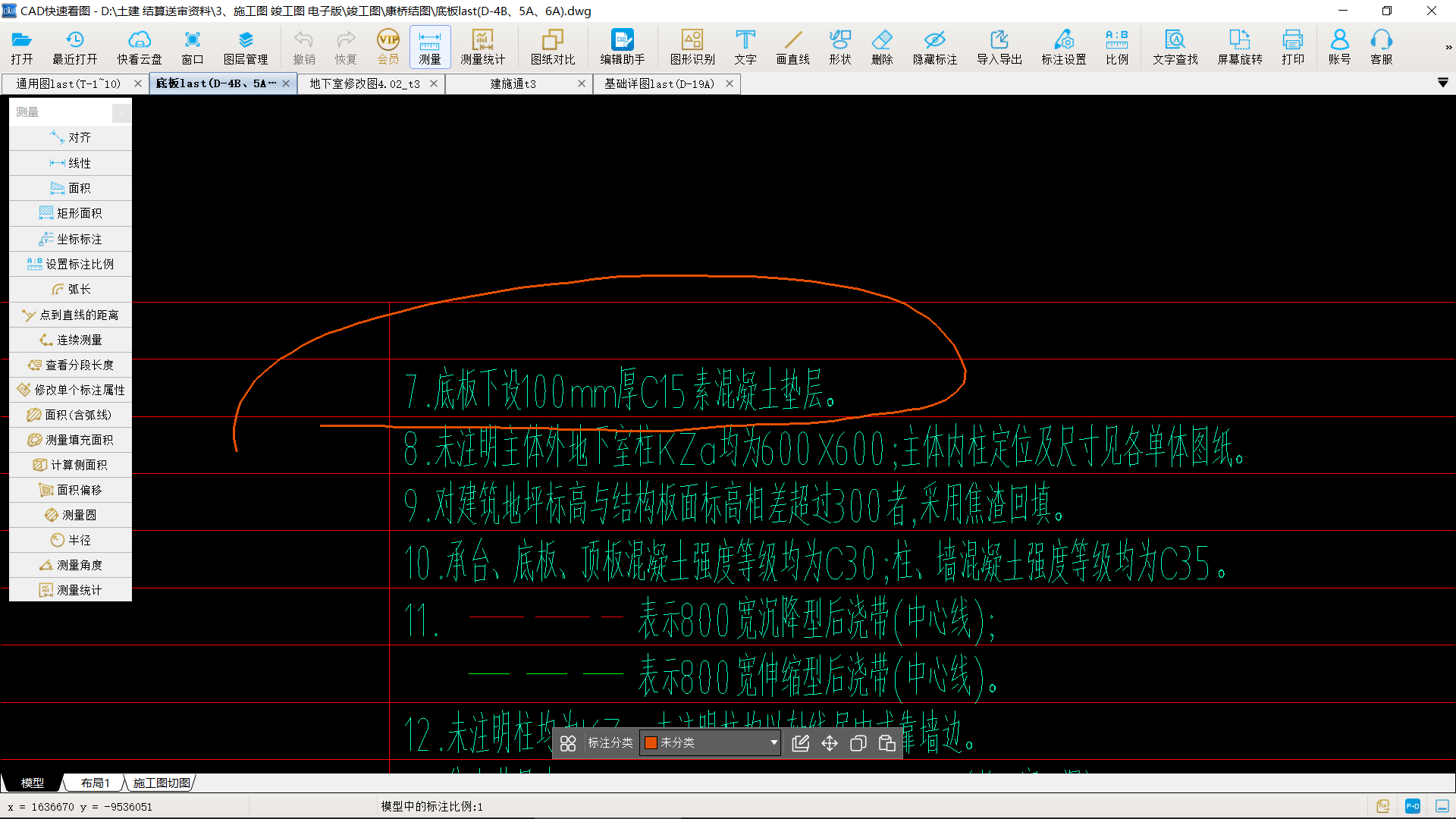Open the document tabs list dropdown
The image size is (1456, 819).
[x=1443, y=83]
